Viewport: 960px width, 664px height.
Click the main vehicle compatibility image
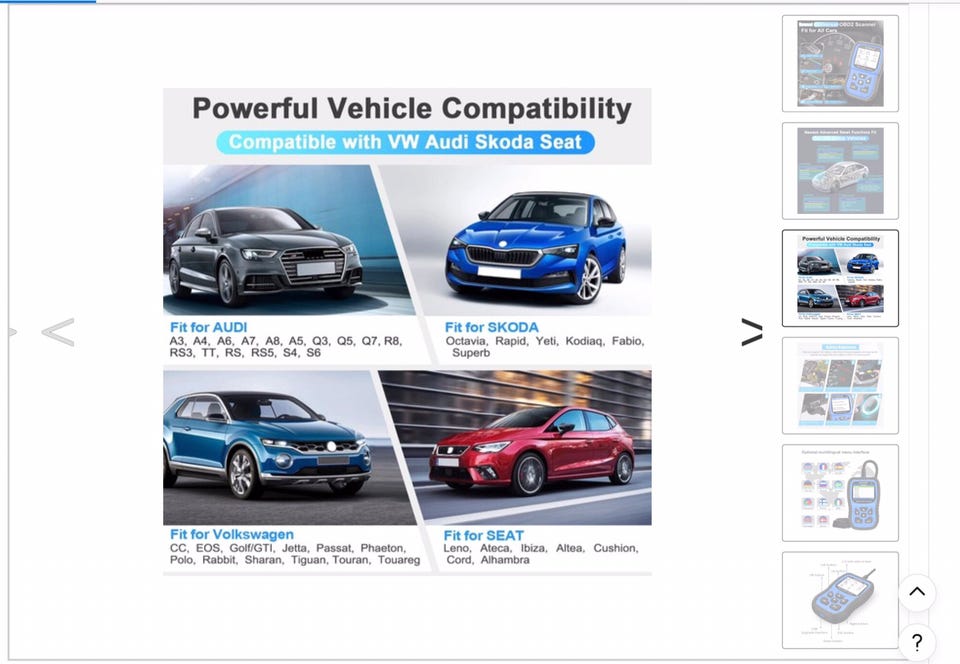coord(407,332)
